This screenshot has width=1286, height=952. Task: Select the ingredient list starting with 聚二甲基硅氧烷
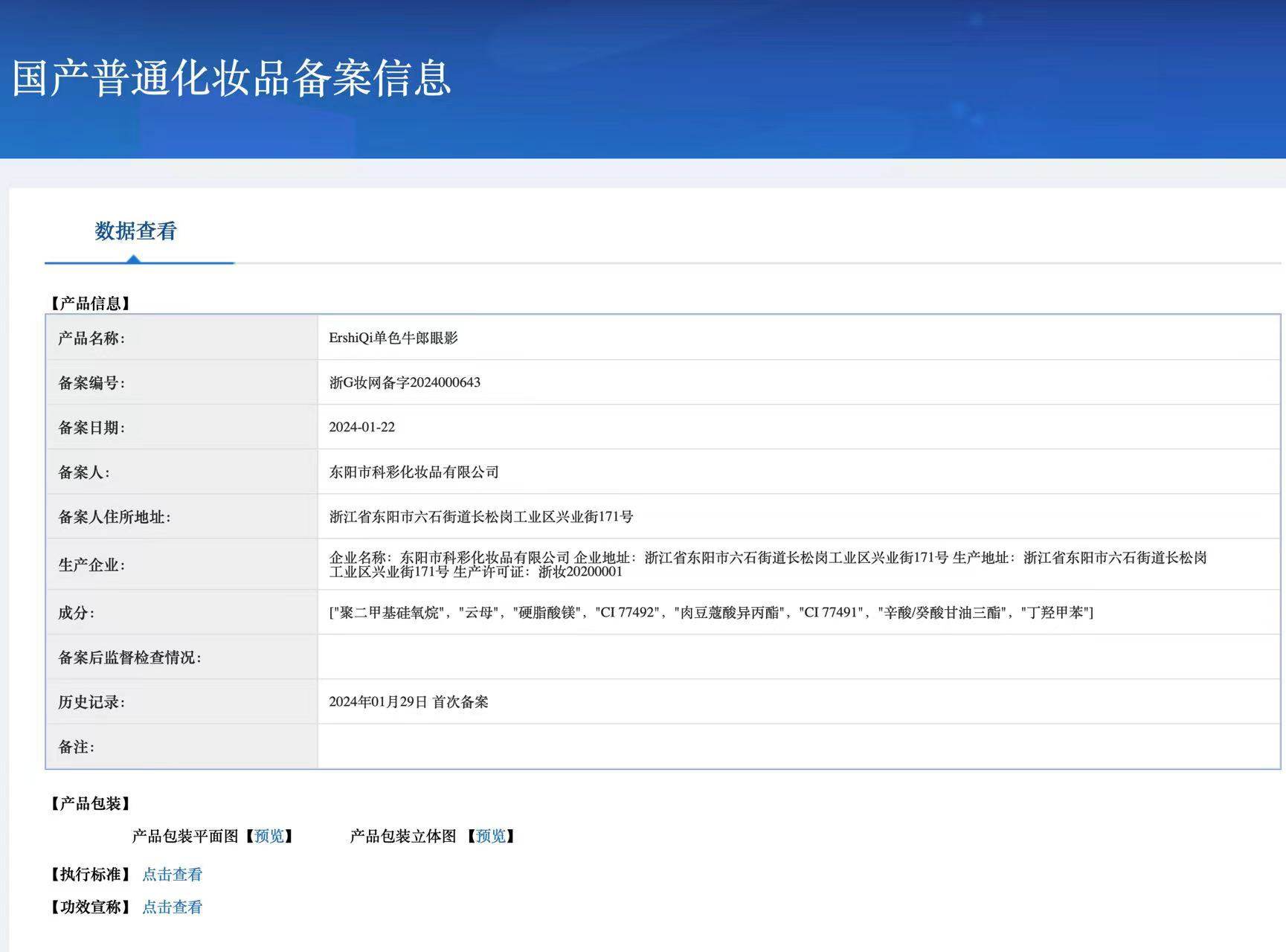click(x=711, y=612)
